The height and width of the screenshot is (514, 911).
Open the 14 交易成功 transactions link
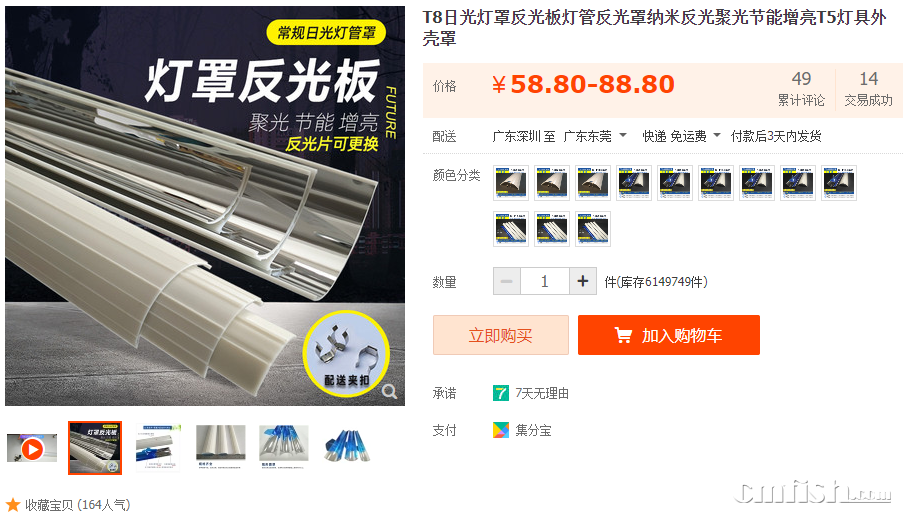click(869, 88)
